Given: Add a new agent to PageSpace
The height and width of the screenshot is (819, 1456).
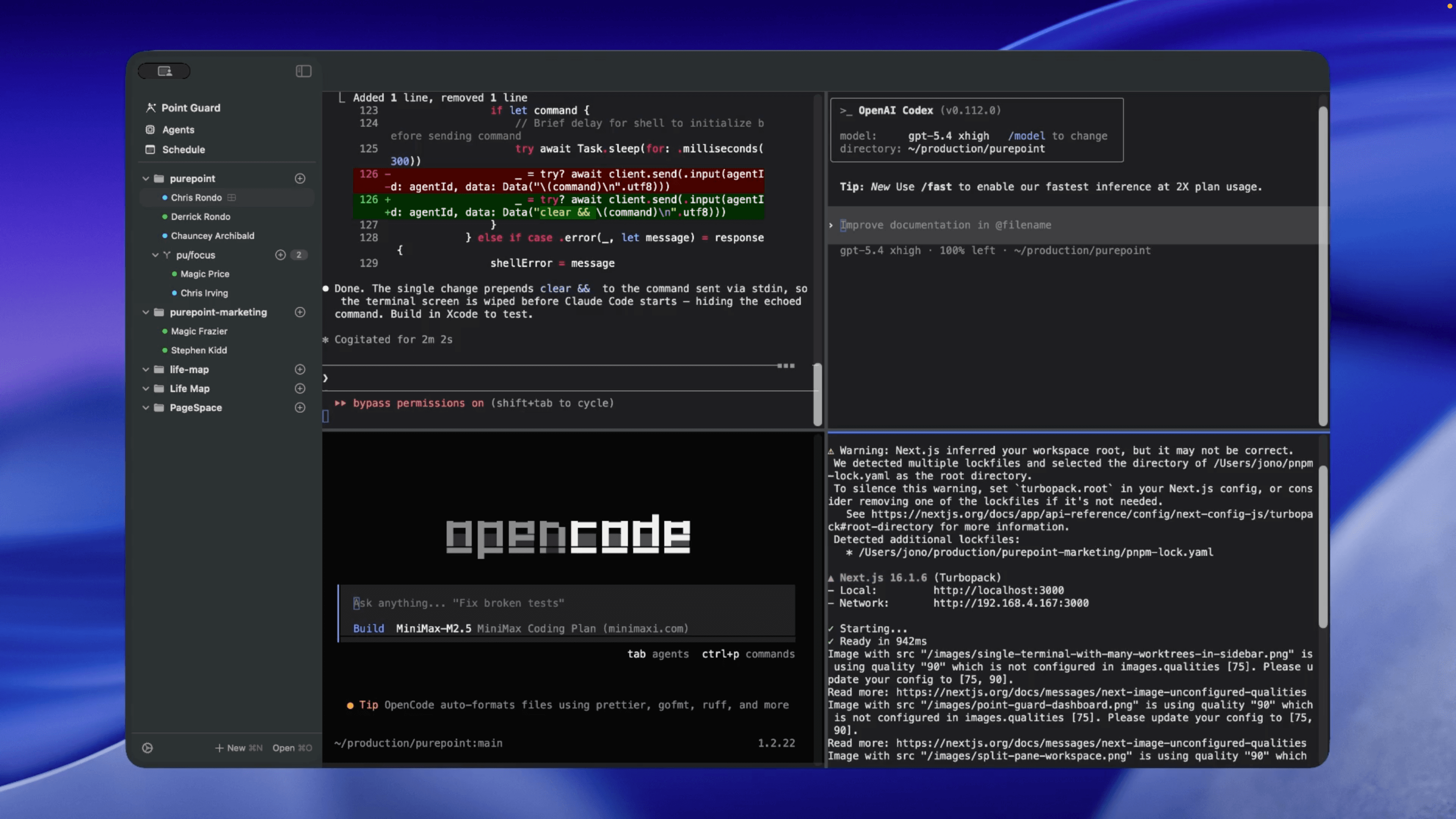Looking at the screenshot, I should pyautogui.click(x=300, y=408).
